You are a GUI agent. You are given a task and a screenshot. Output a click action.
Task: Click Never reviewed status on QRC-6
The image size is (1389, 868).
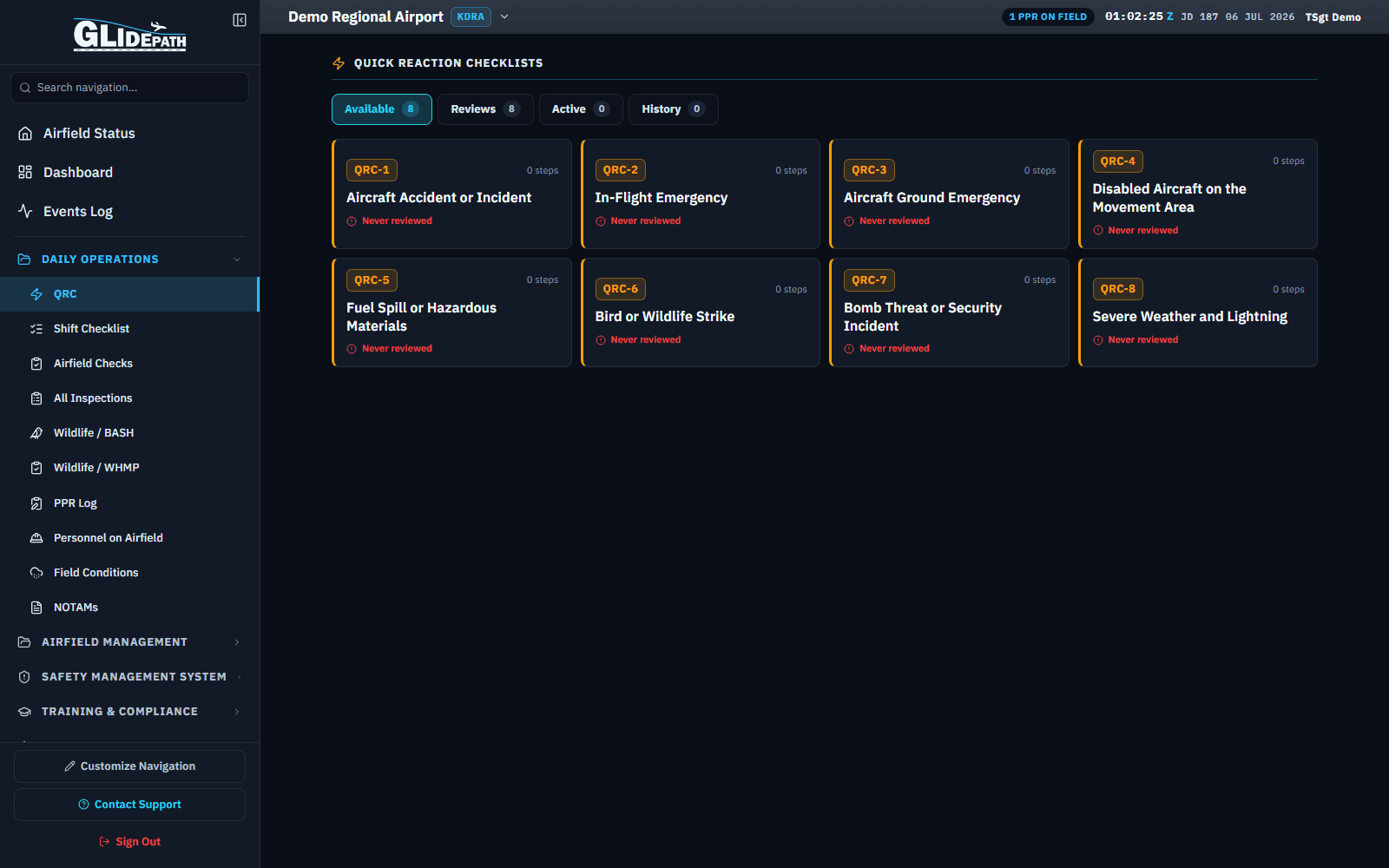638,340
